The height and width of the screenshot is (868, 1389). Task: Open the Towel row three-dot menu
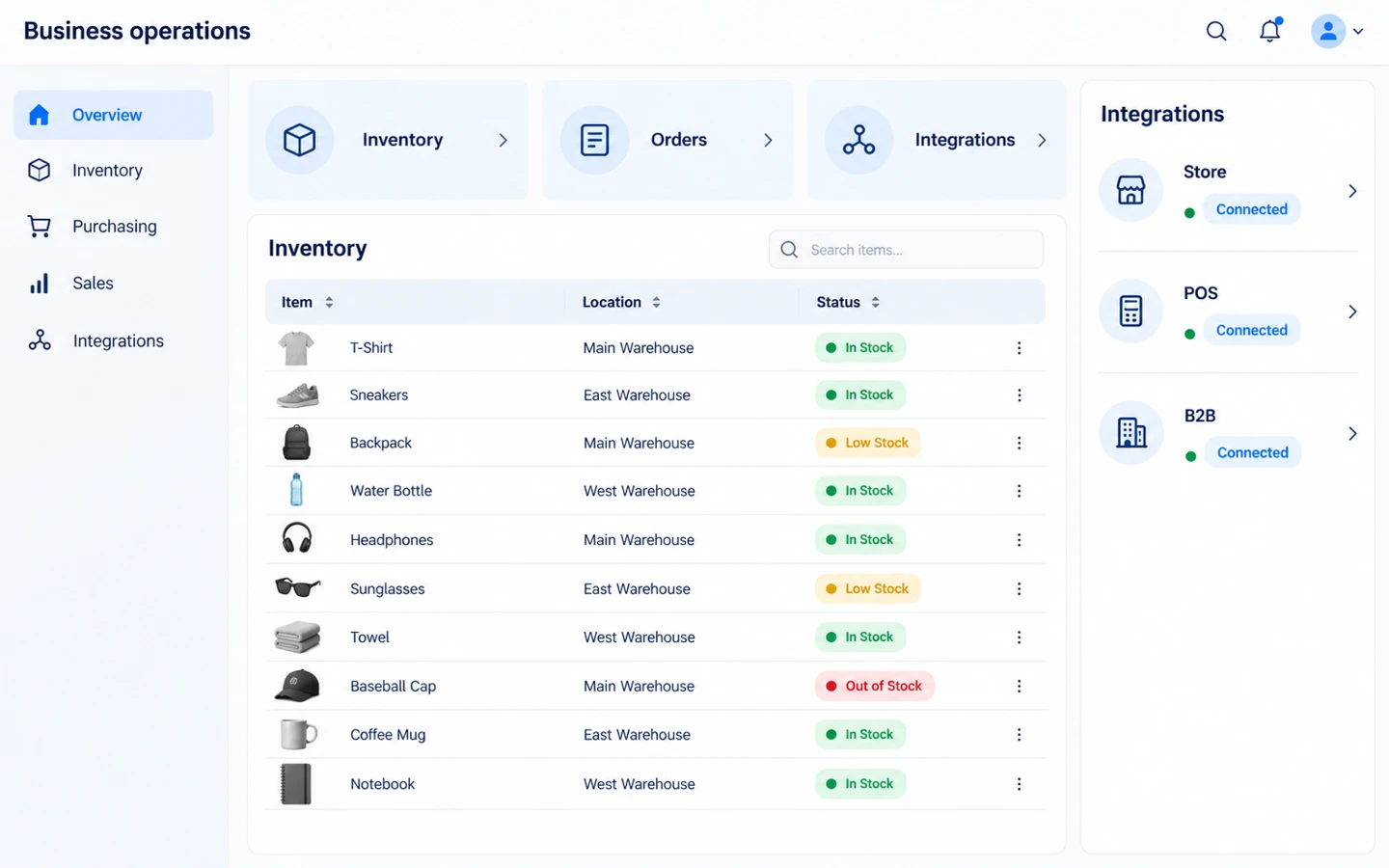point(1019,637)
